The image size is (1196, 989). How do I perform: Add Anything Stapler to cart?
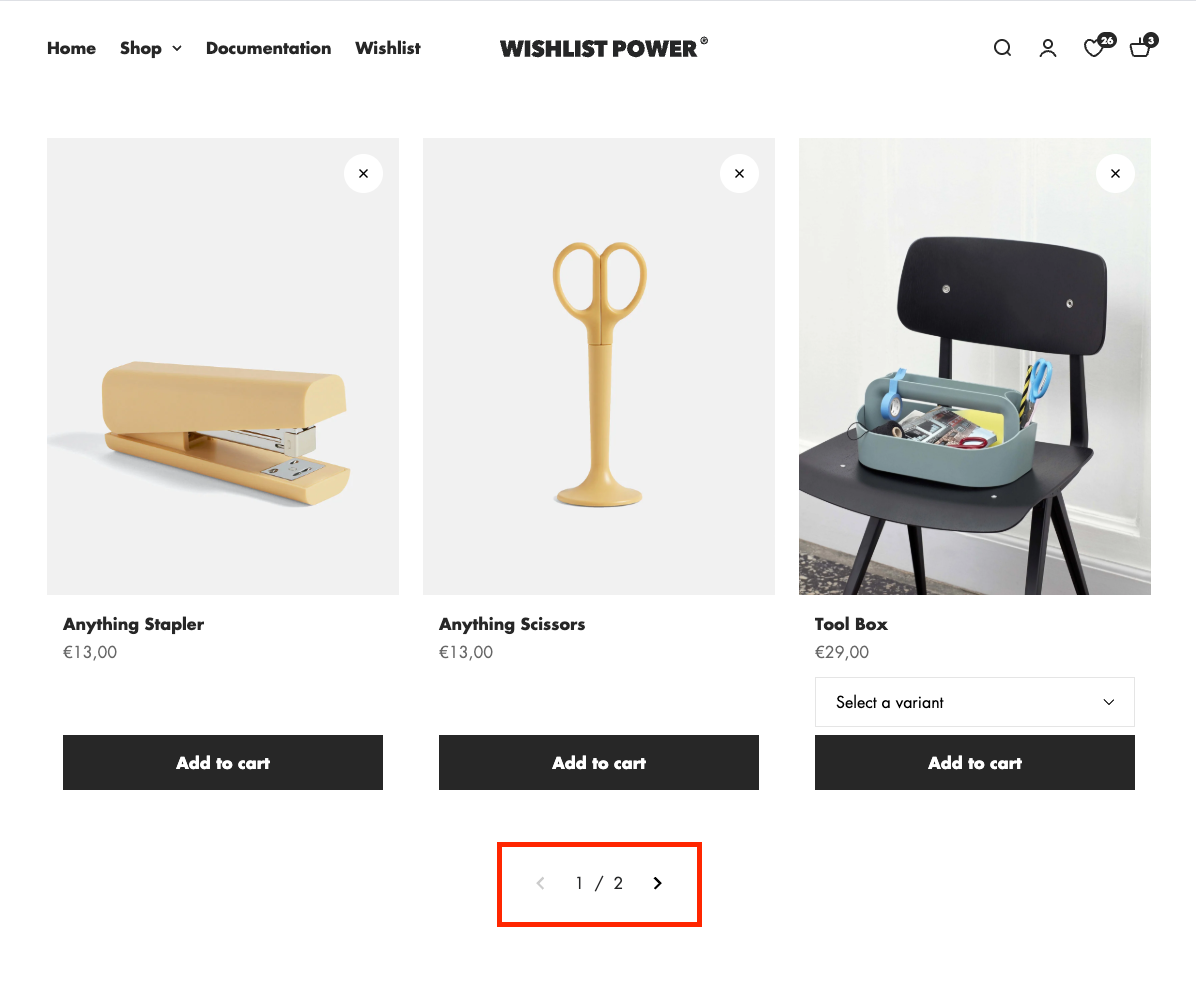point(223,763)
